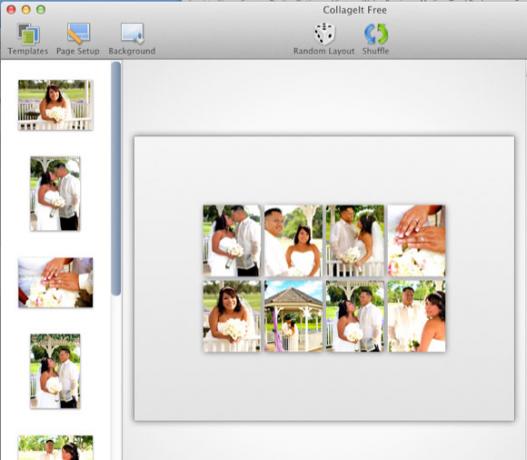Image resolution: width=527 pixels, height=460 pixels.
Task: Select groom and bride smiling photo in collage
Action: (x=293, y=241)
